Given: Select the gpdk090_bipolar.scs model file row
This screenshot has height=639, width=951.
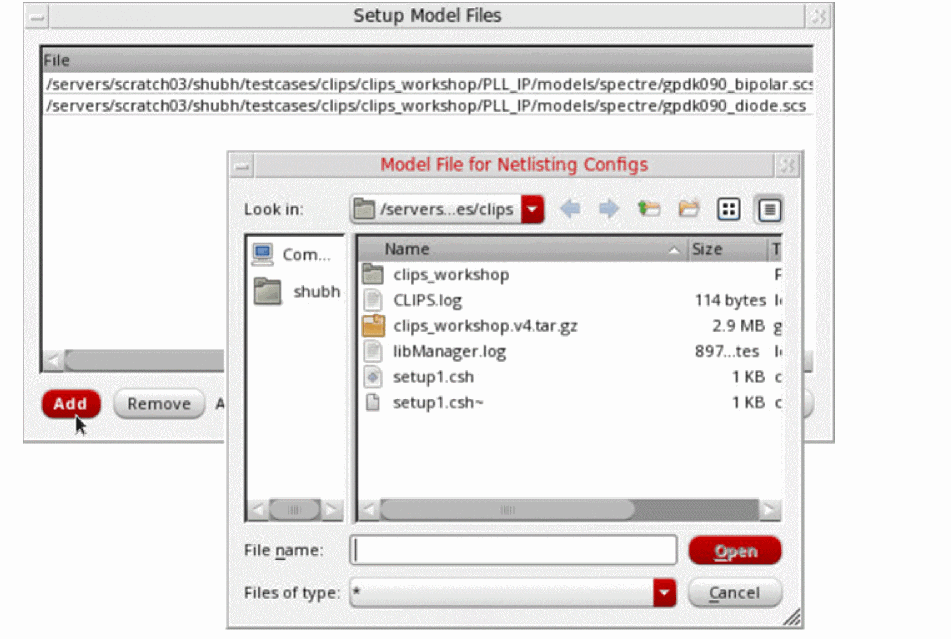Looking at the screenshot, I should point(428,84).
